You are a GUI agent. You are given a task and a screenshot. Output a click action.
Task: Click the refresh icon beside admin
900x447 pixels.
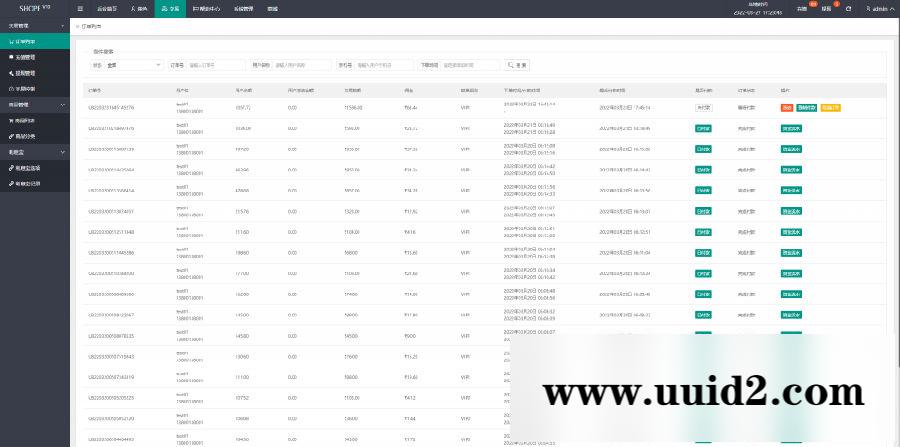tap(849, 8)
